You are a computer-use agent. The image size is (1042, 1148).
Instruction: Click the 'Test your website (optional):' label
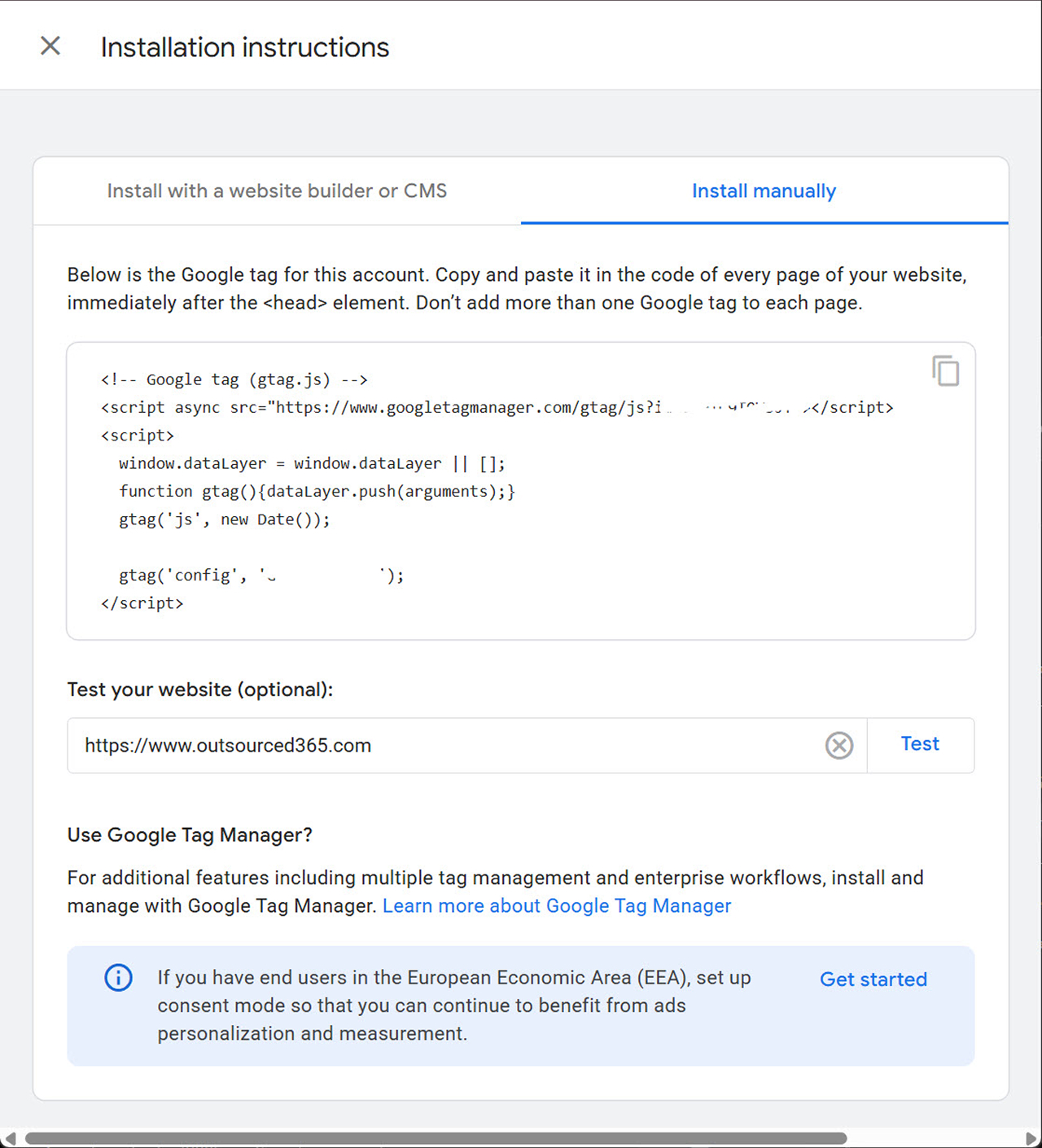[200, 690]
